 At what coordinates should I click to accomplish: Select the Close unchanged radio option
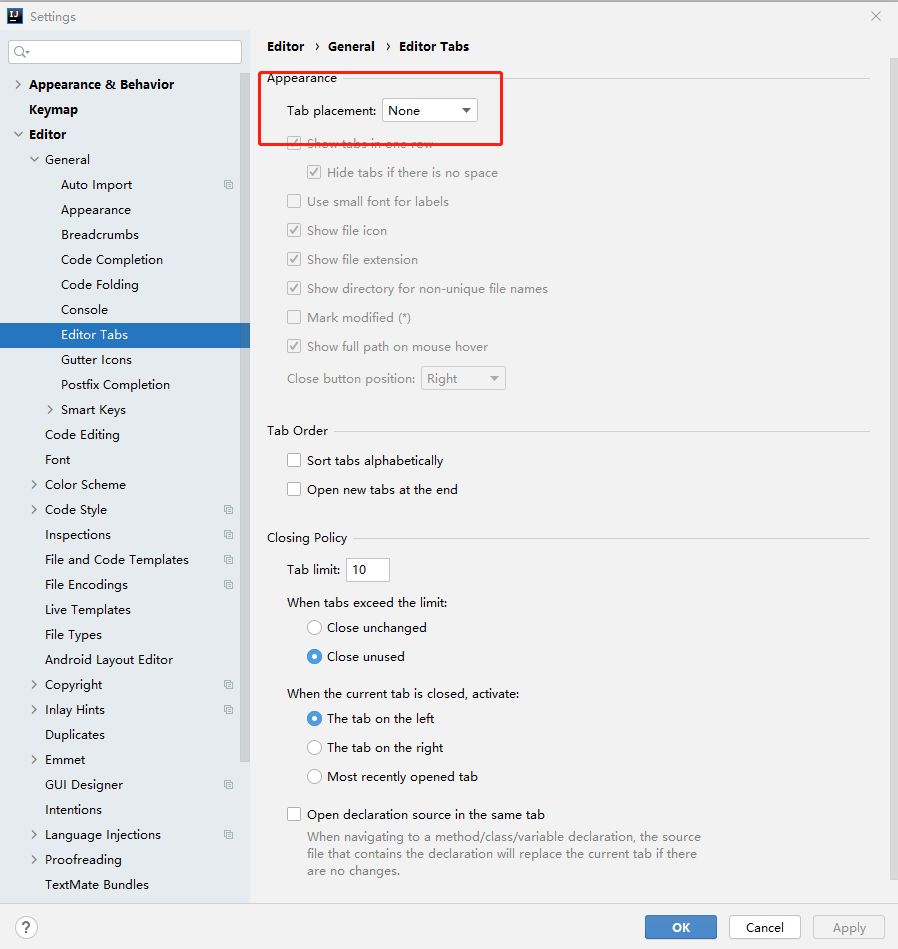315,628
